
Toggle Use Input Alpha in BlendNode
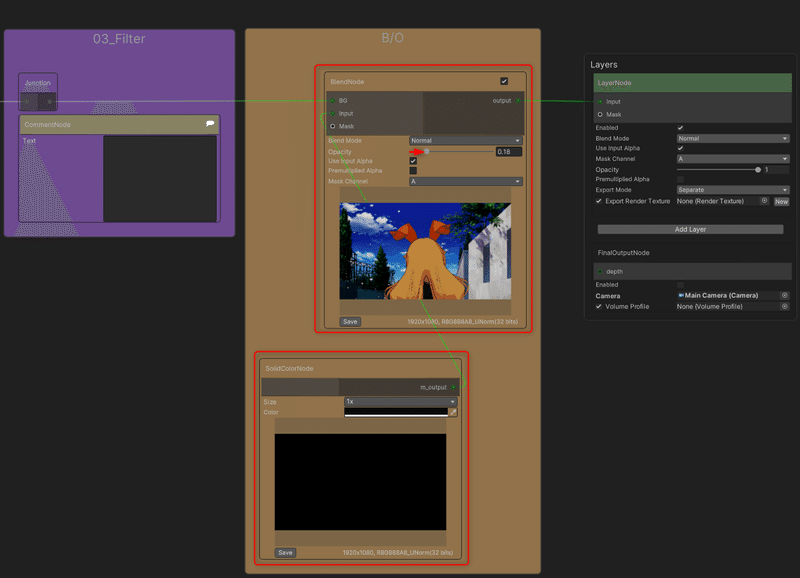(413, 161)
